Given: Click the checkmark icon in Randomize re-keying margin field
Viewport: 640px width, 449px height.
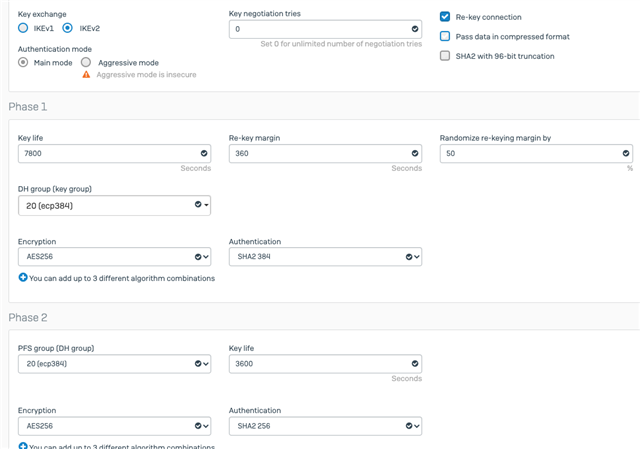Looking at the screenshot, I should [x=626, y=153].
